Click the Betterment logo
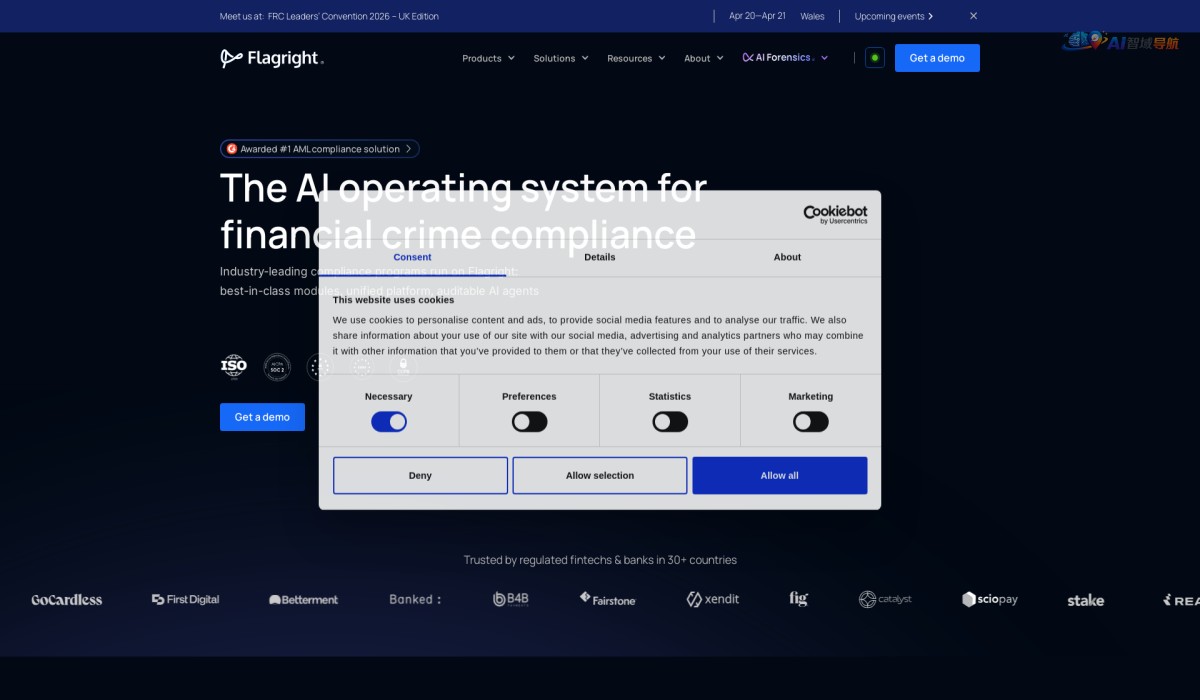This screenshot has height=700, width=1200. [304, 600]
